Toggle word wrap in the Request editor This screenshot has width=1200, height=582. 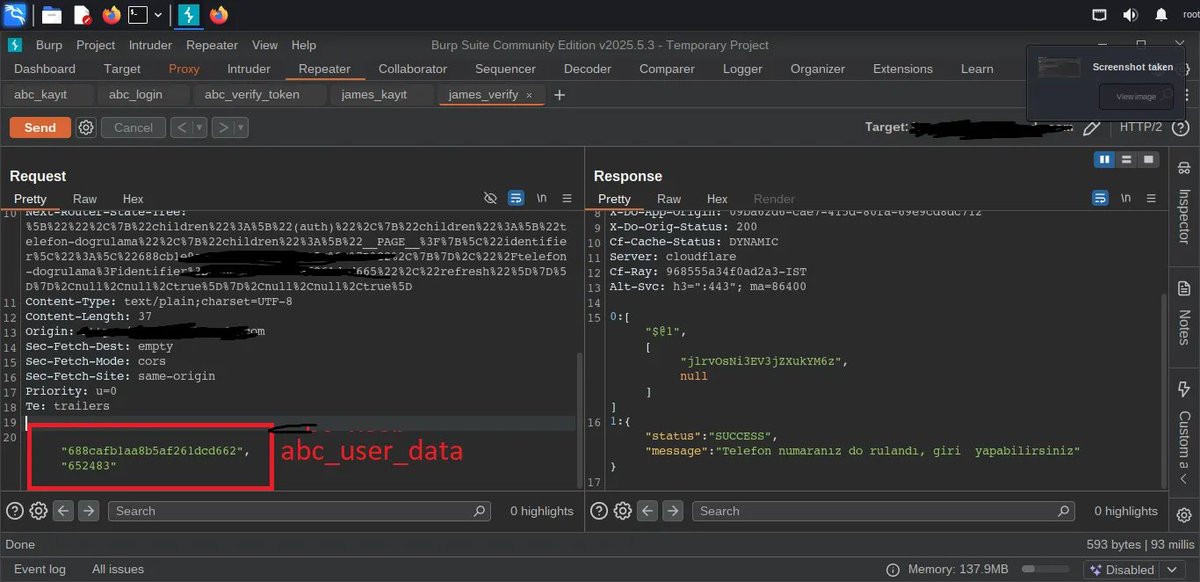515,198
